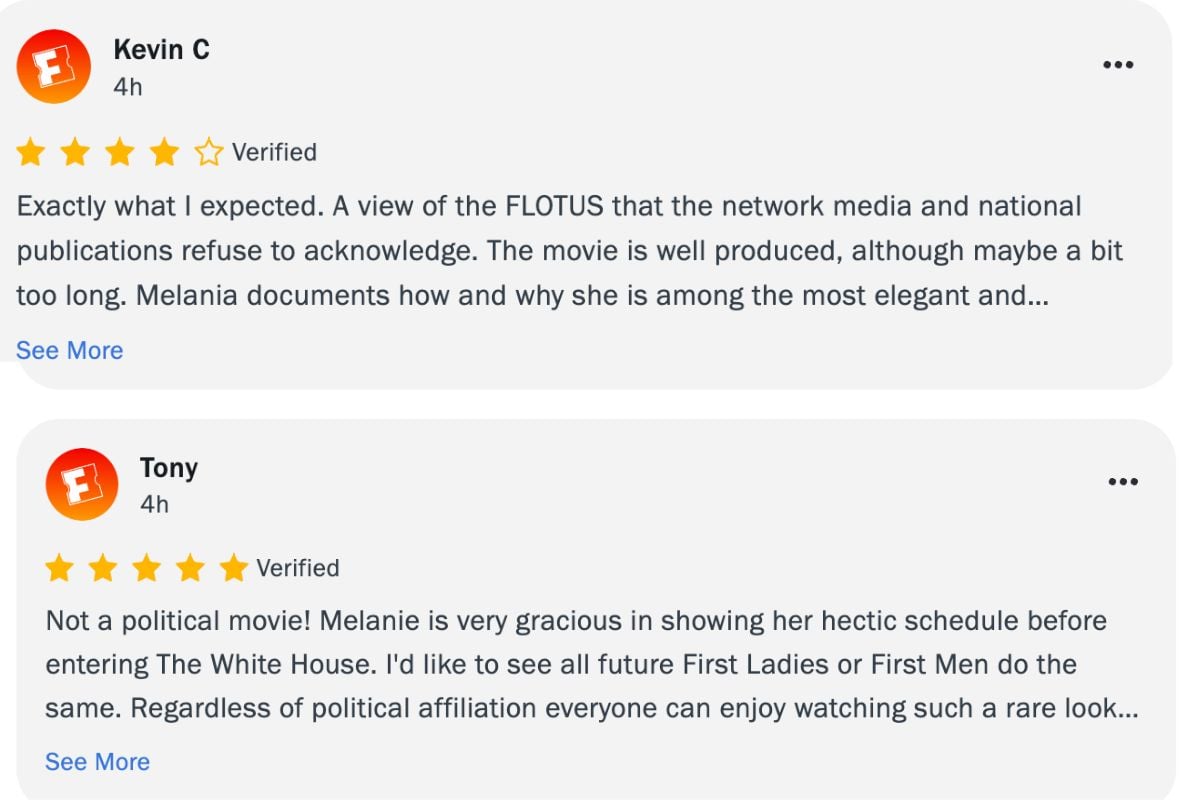Click the empty fifth star in Kevin C's rating

(209, 153)
